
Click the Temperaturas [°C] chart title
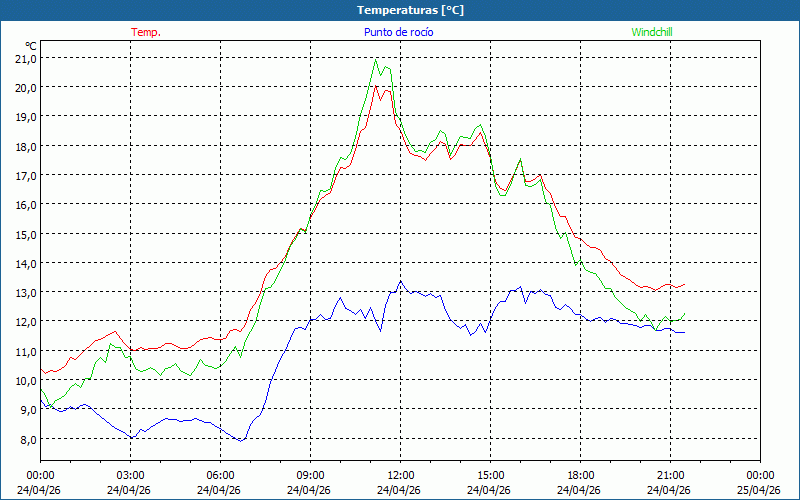coord(411,10)
